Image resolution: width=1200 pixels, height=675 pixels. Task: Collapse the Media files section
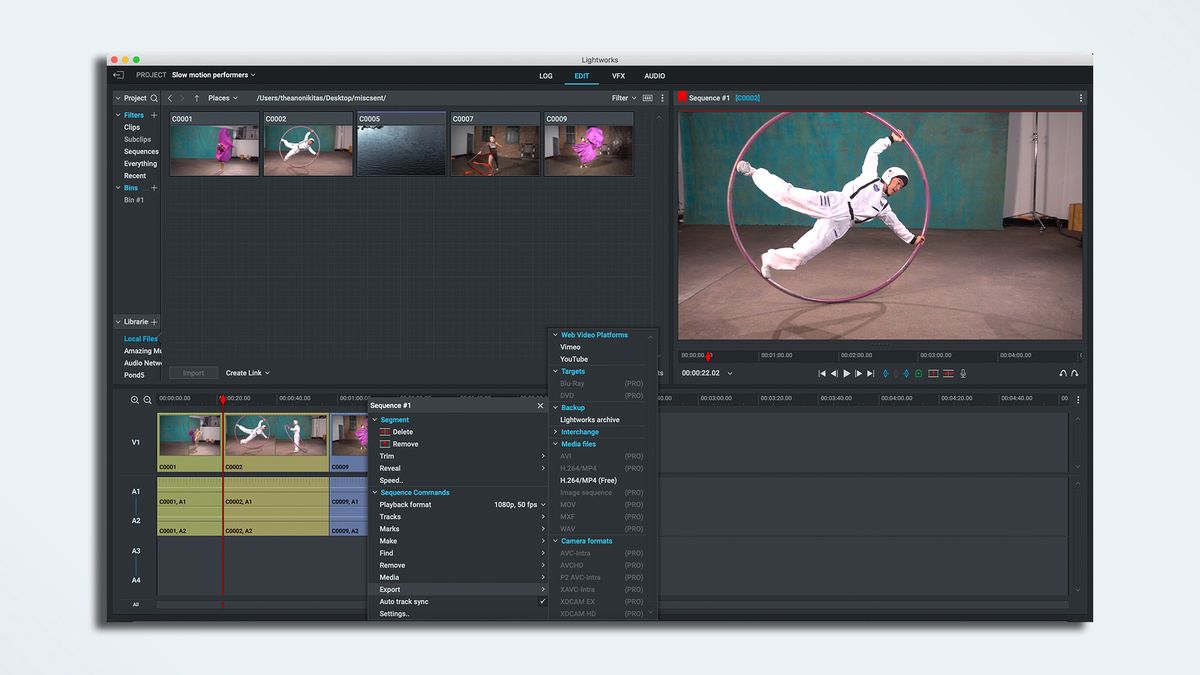(555, 444)
